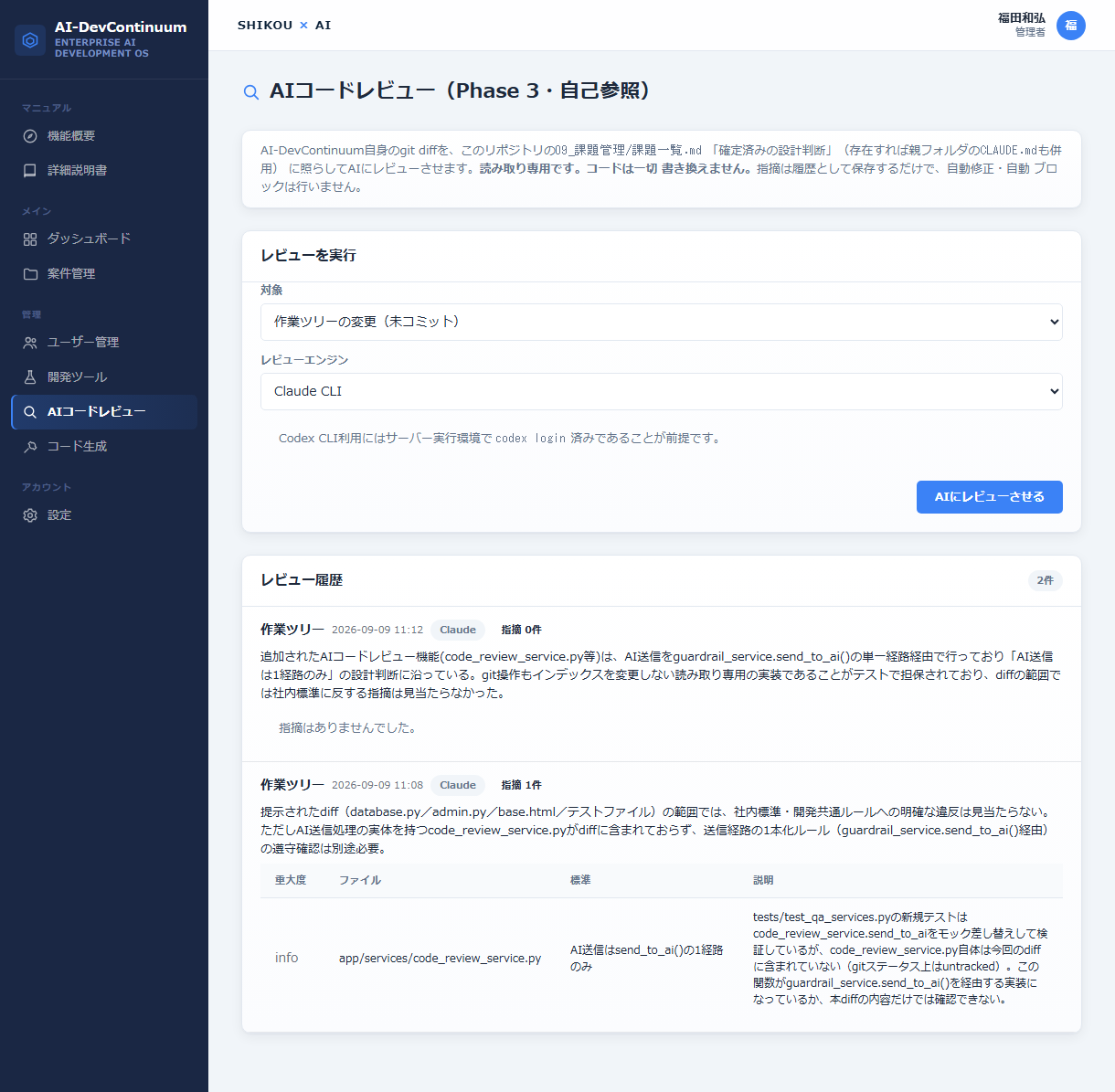Click the Claude badge on the 11:08 review

coord(458,785)
